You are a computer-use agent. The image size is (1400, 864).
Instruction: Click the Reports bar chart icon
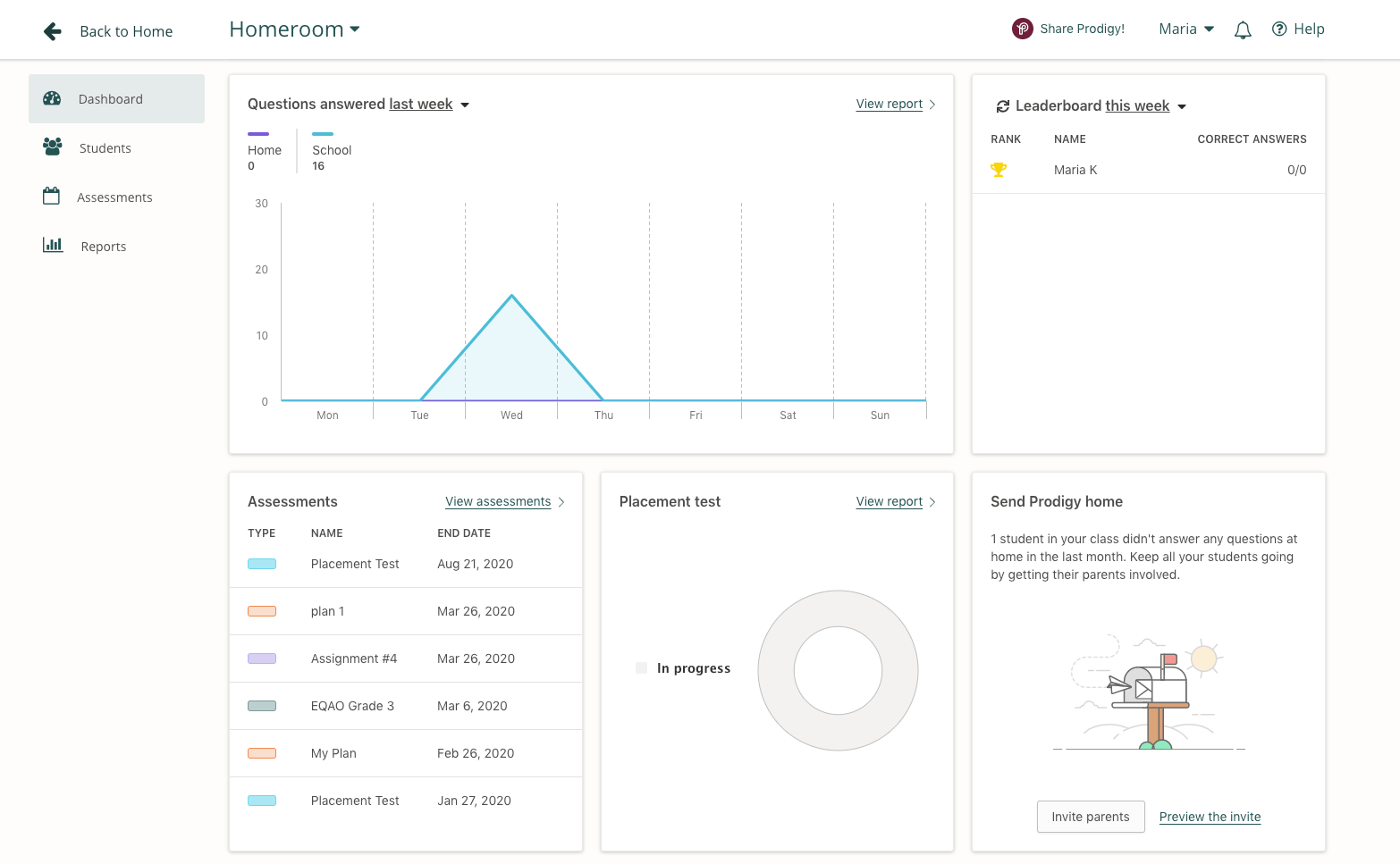[54, 245]
